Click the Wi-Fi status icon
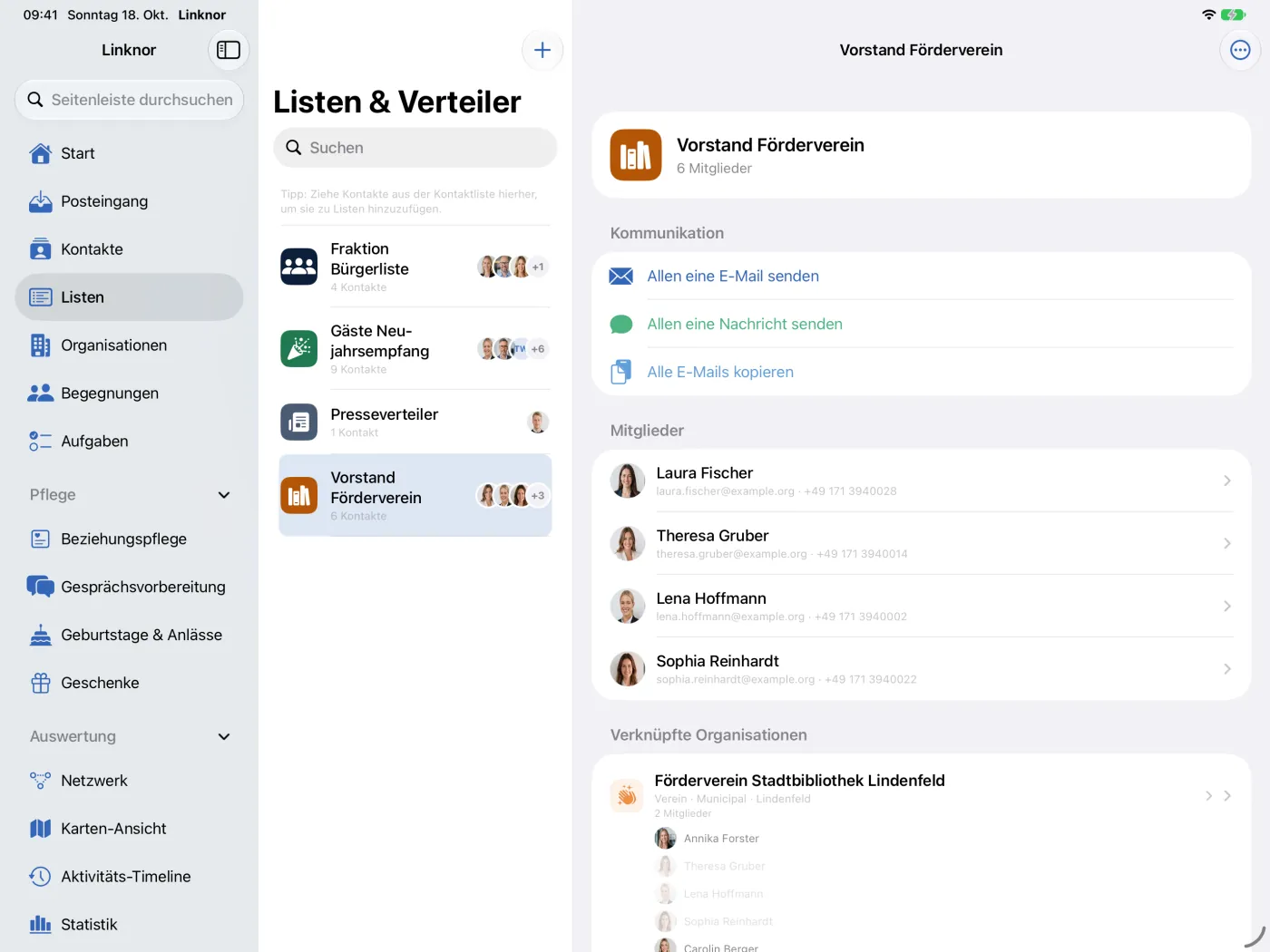The width and height of the screenshot is (1270, 952). click(1208, 15)
